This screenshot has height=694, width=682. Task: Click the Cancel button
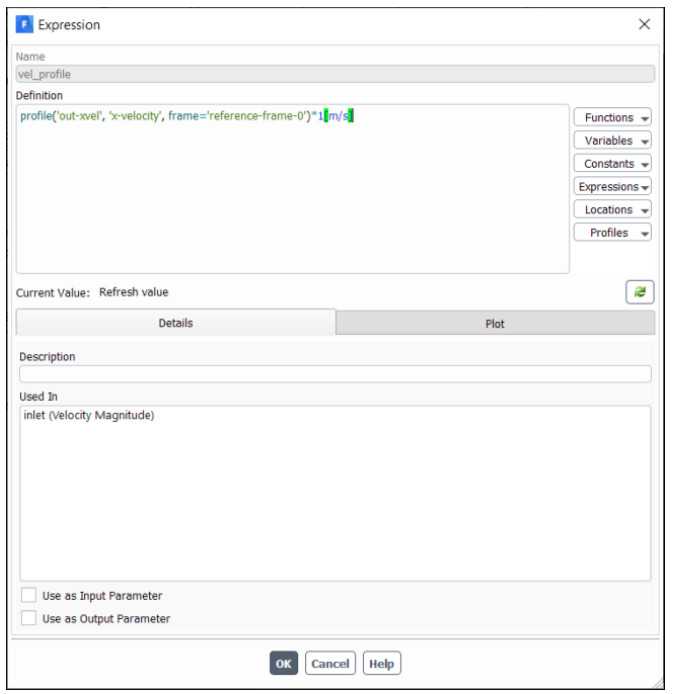[330, 663]
